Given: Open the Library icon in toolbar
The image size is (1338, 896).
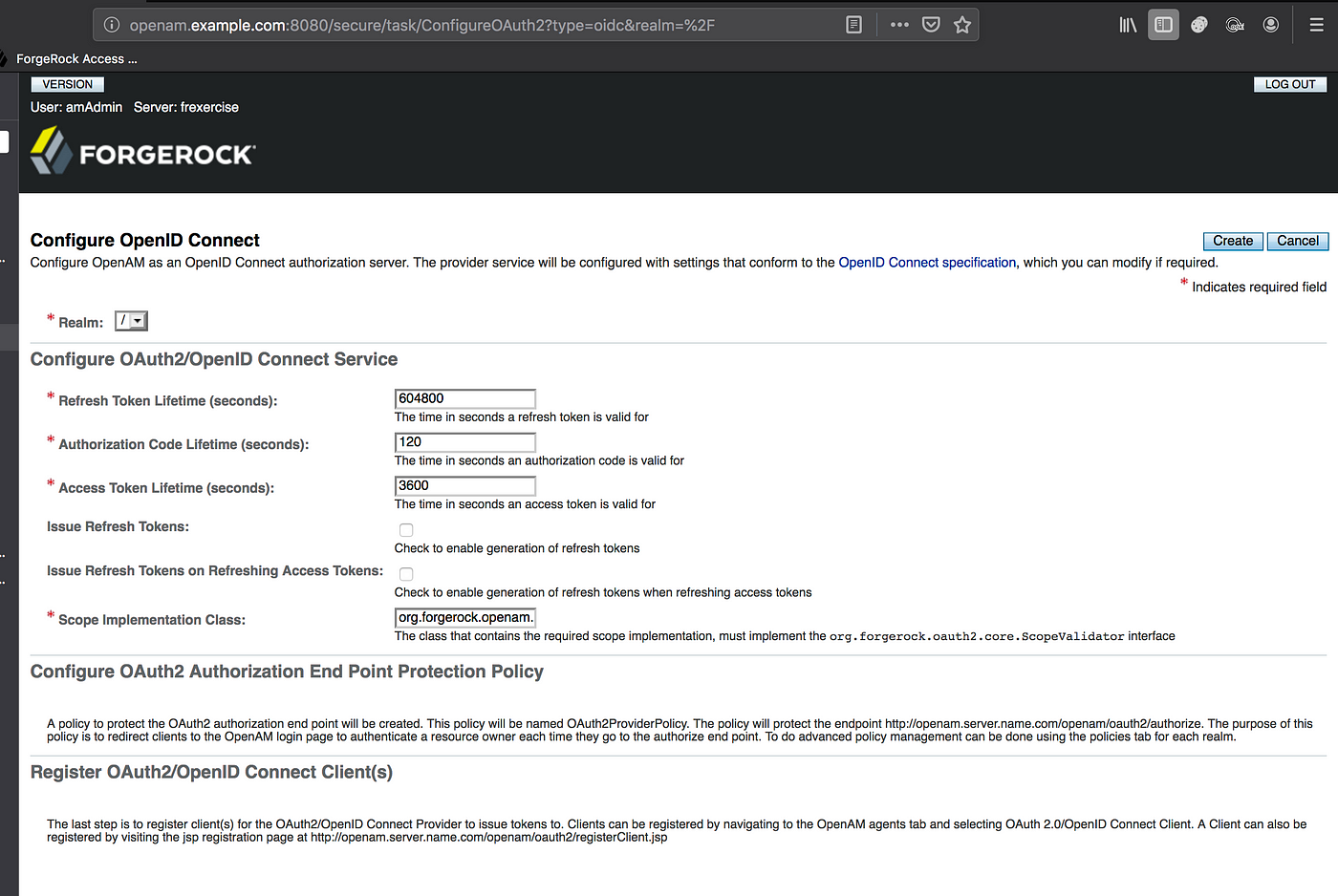Looking at the screenshot, I should [1129, 25].
